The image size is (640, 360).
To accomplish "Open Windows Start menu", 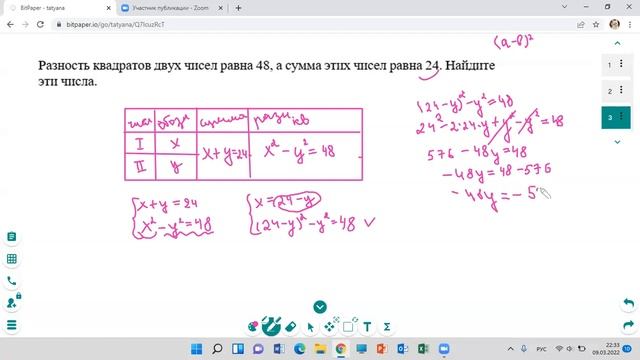I will point(196,349).
